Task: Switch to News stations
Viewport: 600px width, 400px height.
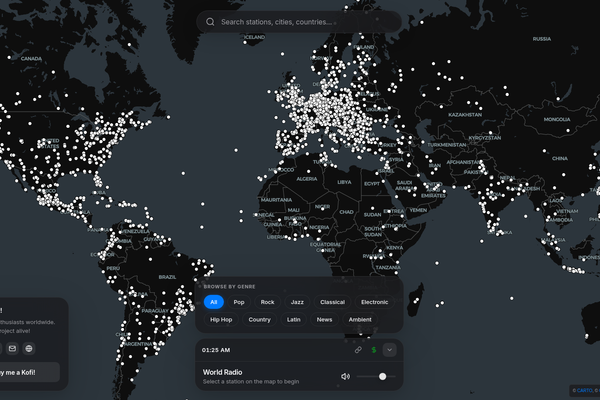Action: click(324, 319)
